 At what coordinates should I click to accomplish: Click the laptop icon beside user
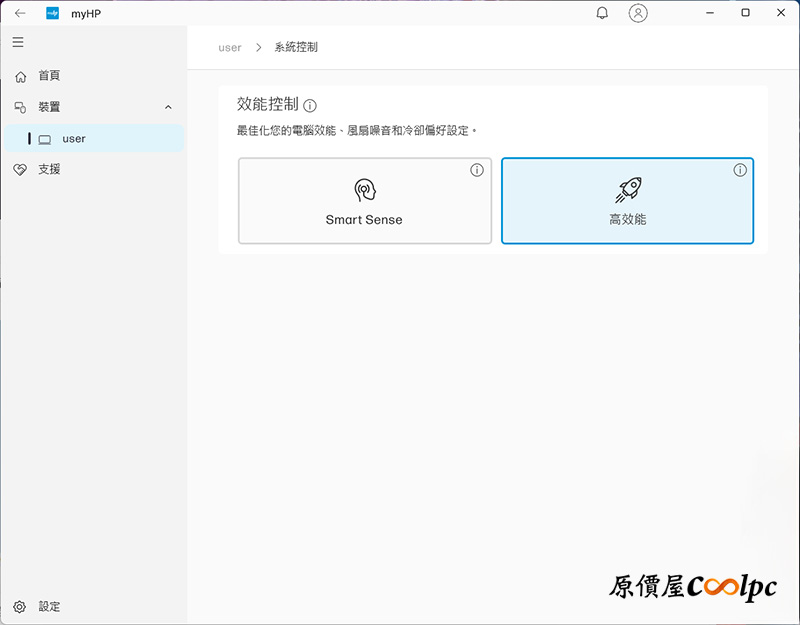[x=45, y=139]
